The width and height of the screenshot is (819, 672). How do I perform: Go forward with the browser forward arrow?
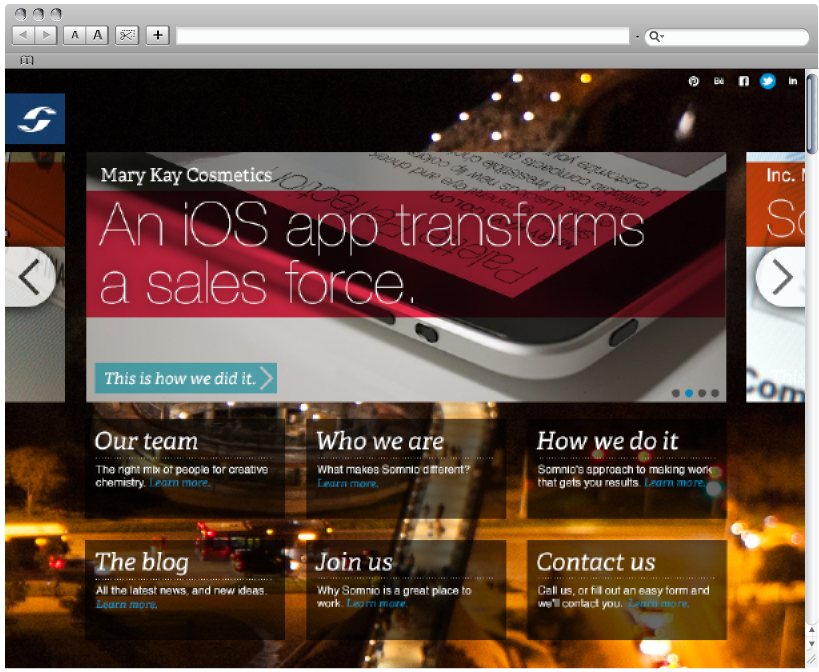tap(46, 36)
